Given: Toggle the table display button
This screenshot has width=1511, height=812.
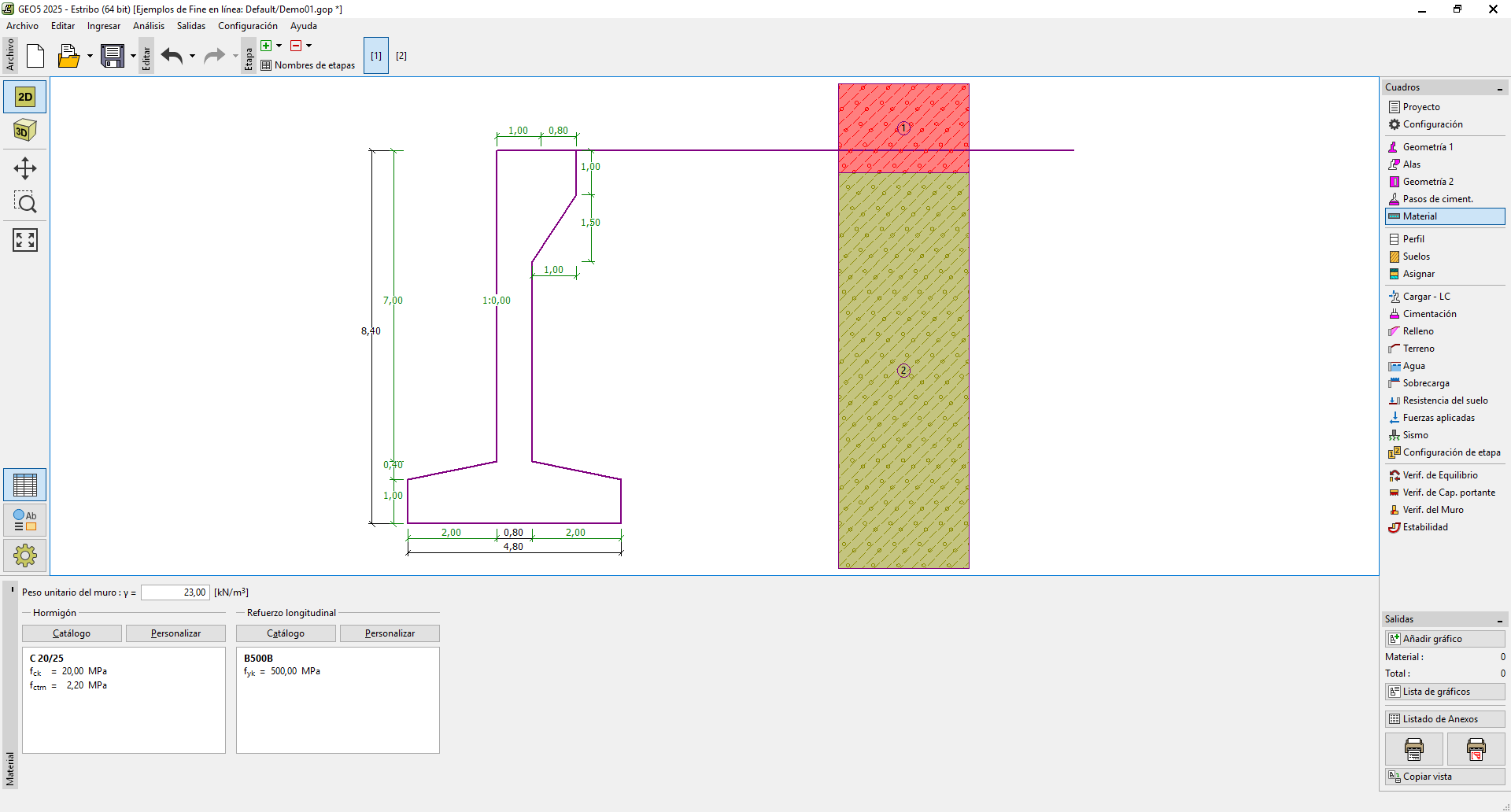Looking at the screenshot, I should point(25,485).
